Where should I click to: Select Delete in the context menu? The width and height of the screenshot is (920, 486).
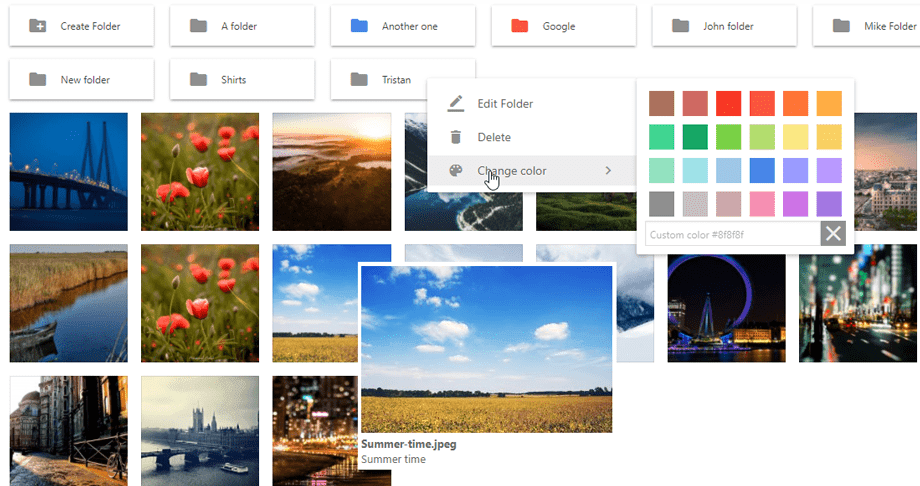pos(494,137)
